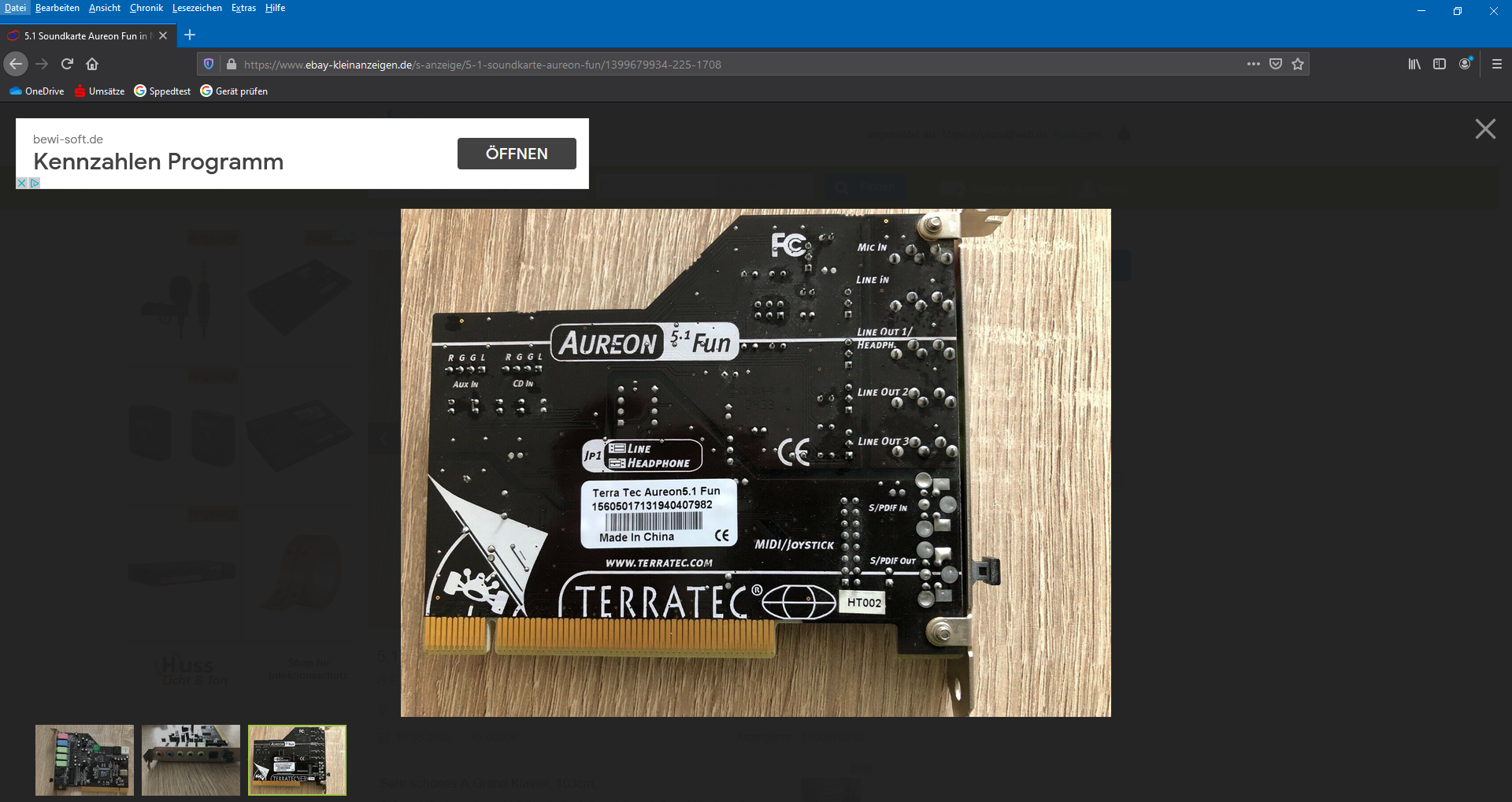Close the image lightbox with X
1512x802 pixels.
[1485, 129]
